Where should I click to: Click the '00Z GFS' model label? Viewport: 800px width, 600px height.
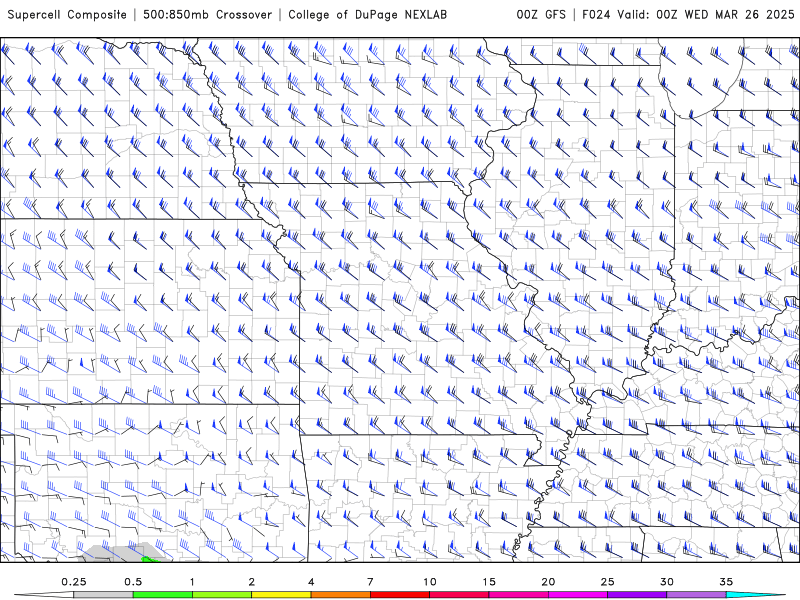pyautogui.click(x=541, y=15)
